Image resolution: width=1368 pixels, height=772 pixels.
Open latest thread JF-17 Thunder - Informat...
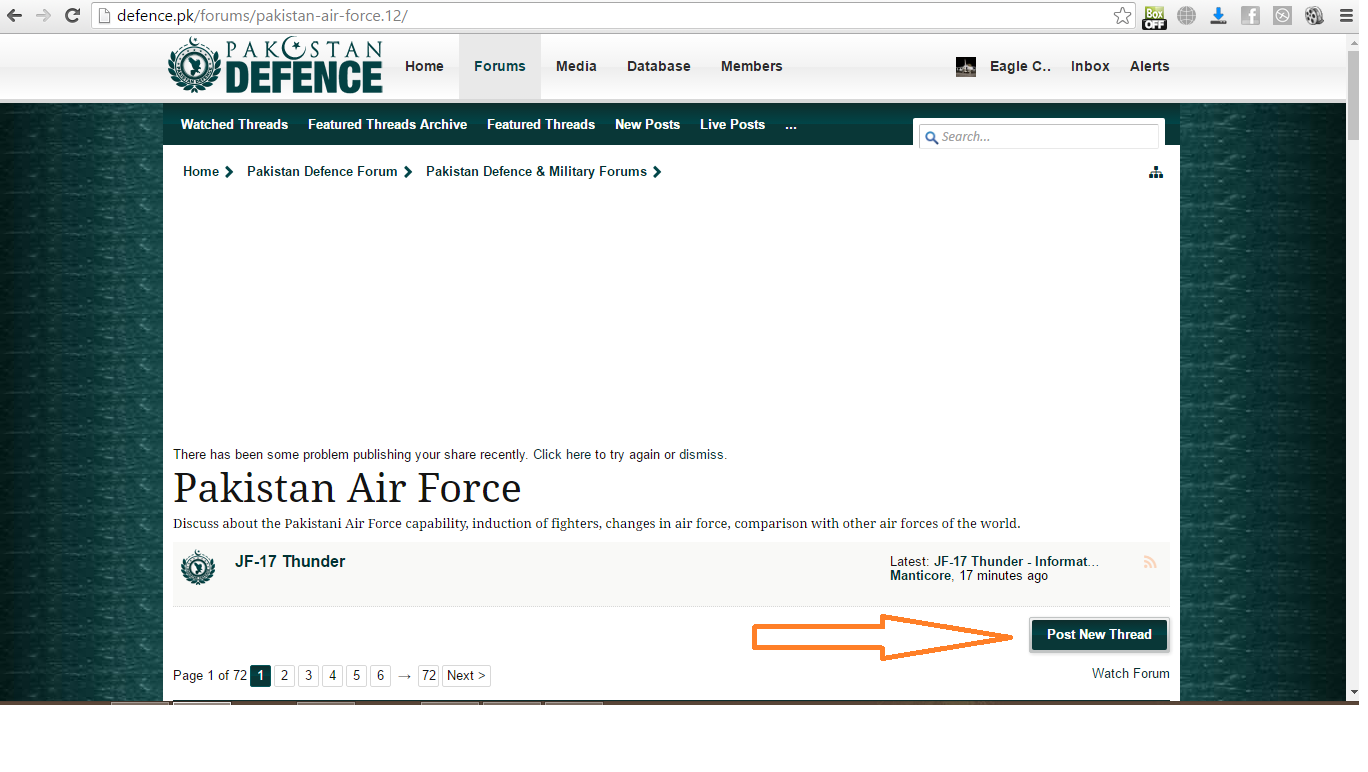click(x=1016, y=562)
